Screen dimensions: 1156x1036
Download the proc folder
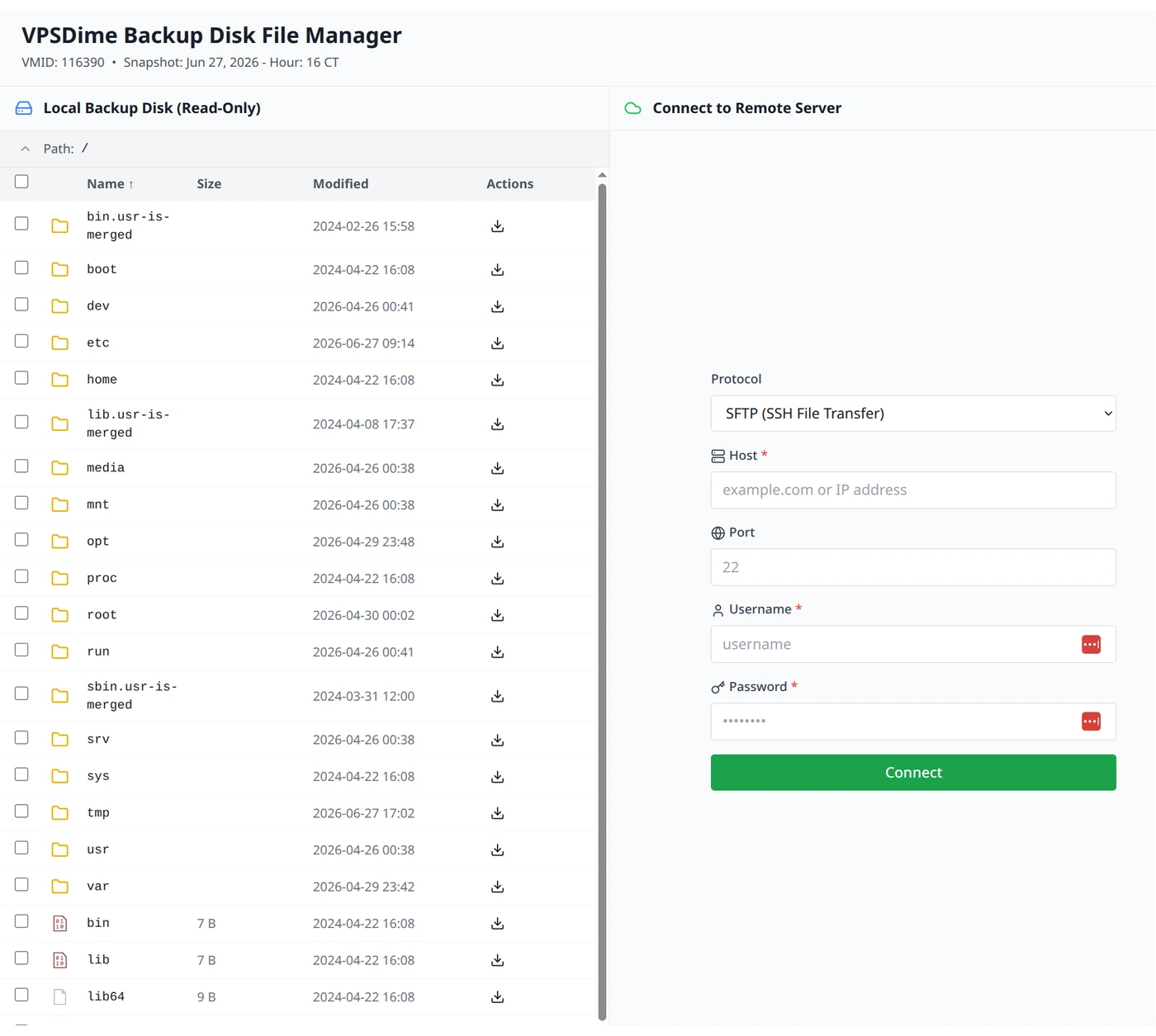point(497,579)
